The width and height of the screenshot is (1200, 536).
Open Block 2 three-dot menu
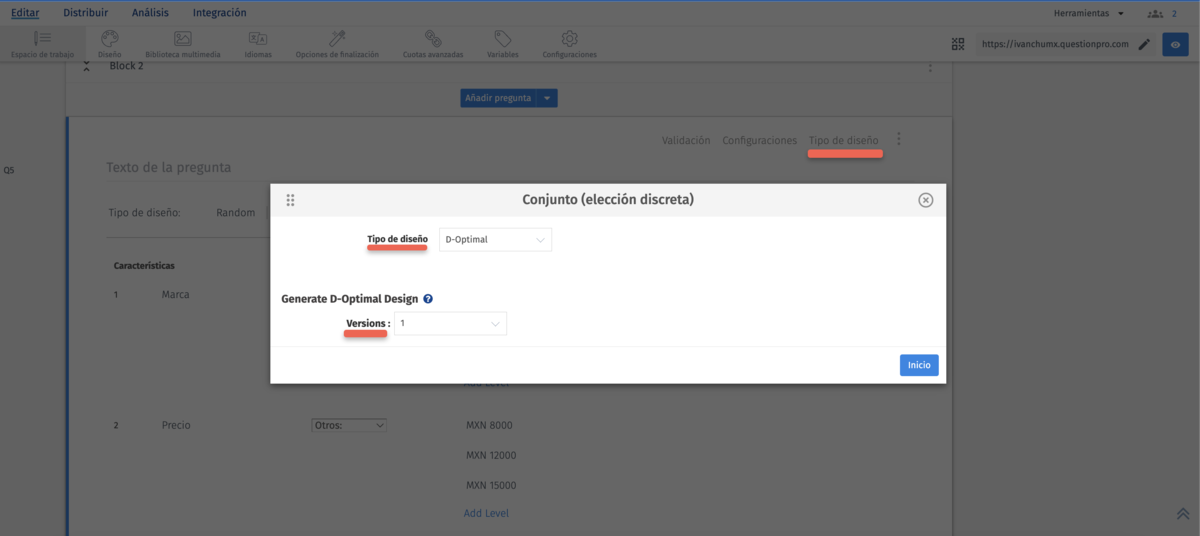click(930, 66)
